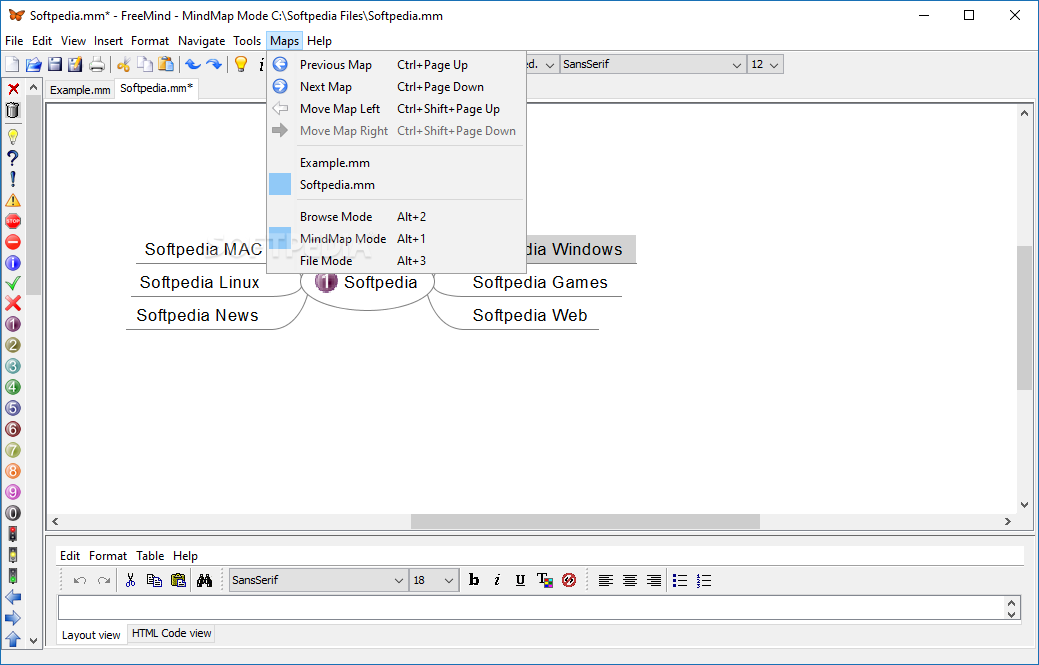
Task: Center-align the note text
Action: point(629,580)
